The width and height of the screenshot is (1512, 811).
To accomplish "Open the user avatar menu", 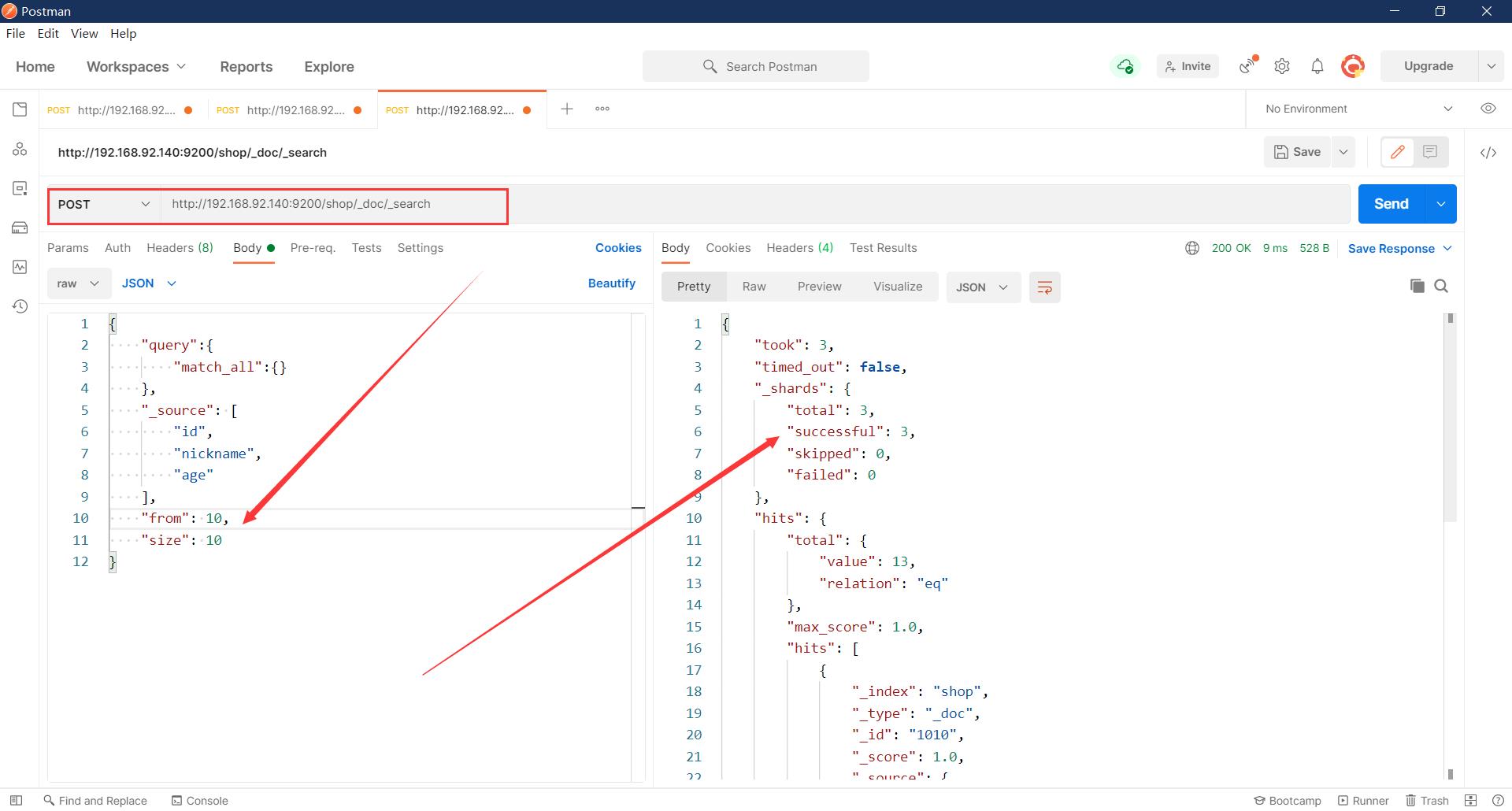I will coord(1353,66).
